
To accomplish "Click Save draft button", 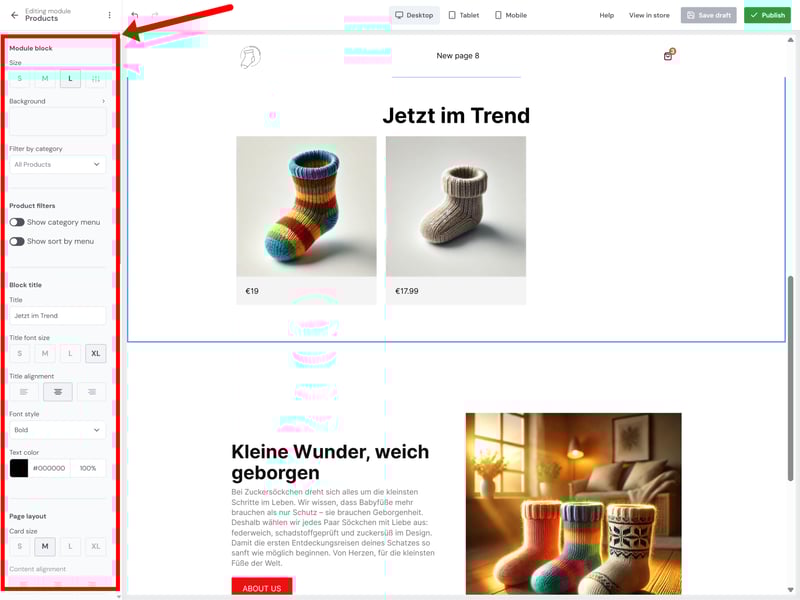I will (708, 15).
